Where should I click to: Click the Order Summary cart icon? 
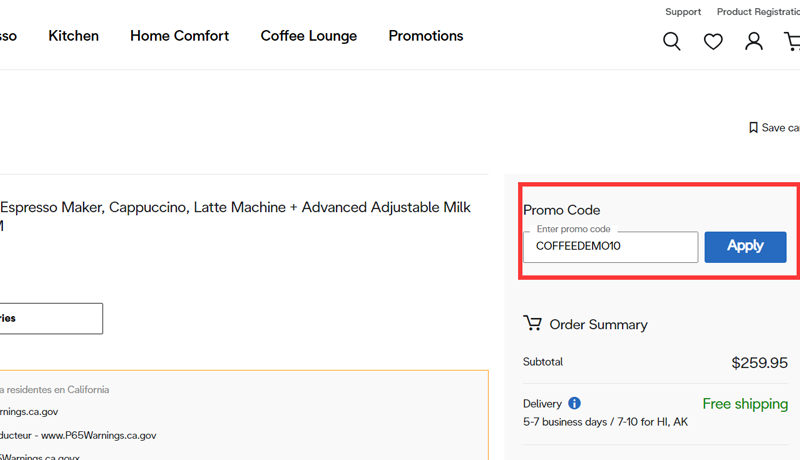coord(533,324)
